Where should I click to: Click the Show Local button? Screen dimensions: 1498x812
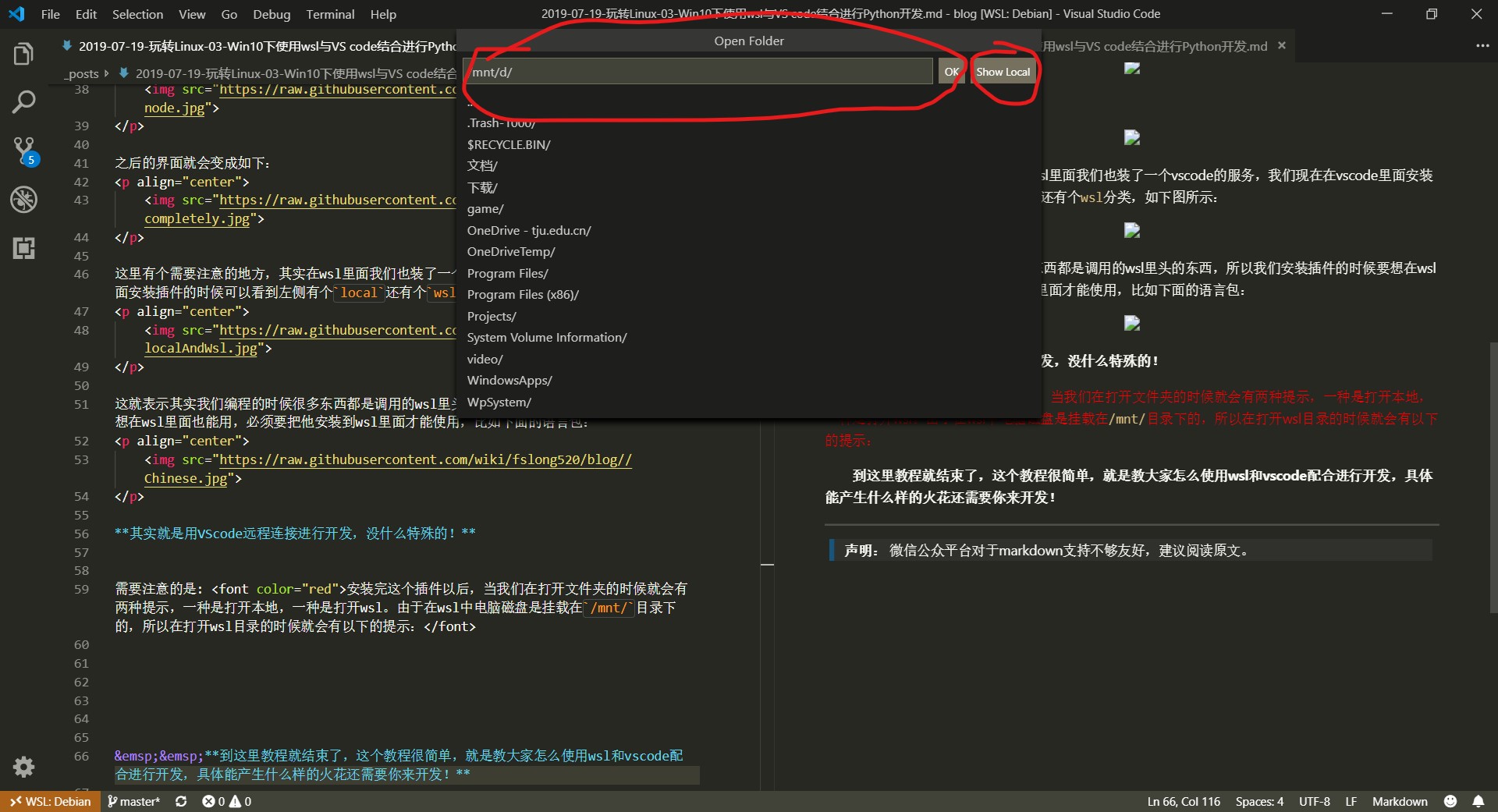[x=1003, y=71]
